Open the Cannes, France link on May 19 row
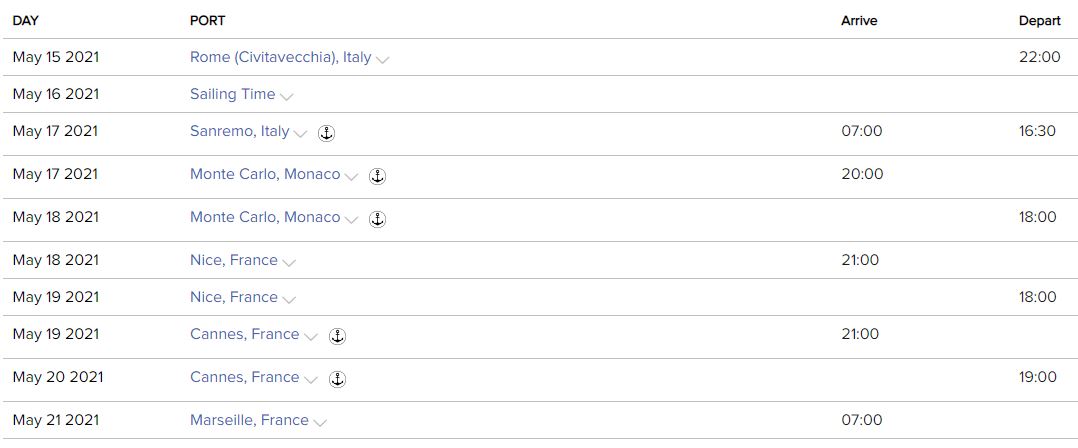 (244, 334)
